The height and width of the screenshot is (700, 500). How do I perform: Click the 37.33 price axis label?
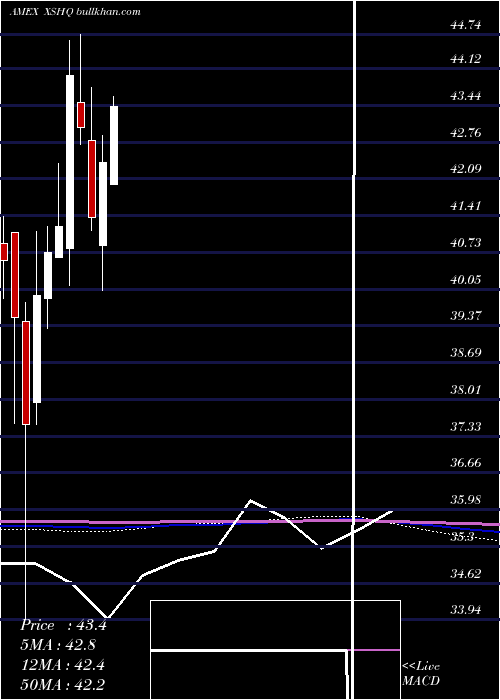pyautogui.click(x=466, y=427)
